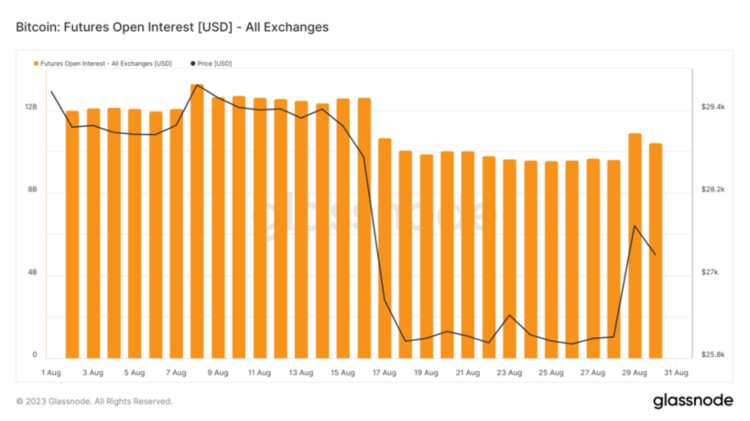The height and width of the screenshot is (421, 750).
Task: Click the glassnode logo at bottom right
Action: (694, 401)
